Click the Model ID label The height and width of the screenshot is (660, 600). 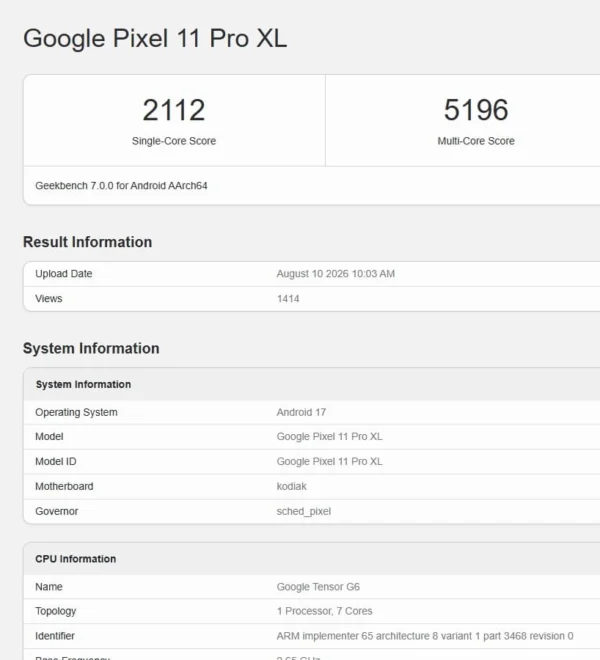pyautogui.click(x=56, y=461)
